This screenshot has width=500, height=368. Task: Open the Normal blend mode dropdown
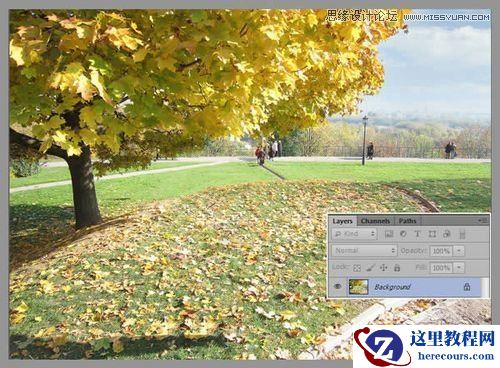point(364,251)
